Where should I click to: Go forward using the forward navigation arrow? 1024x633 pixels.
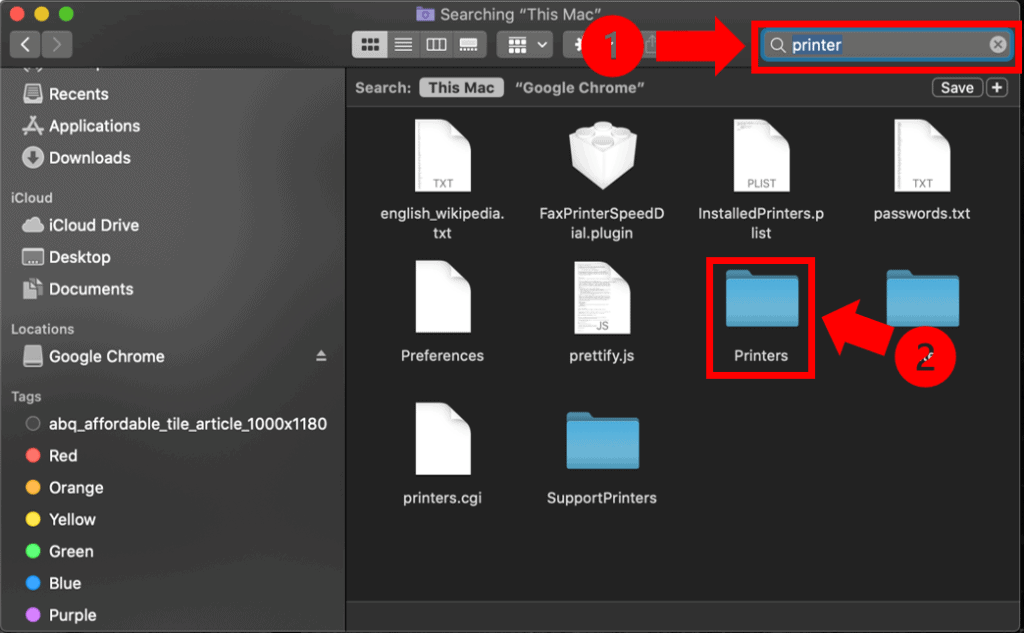click(56, 44)
